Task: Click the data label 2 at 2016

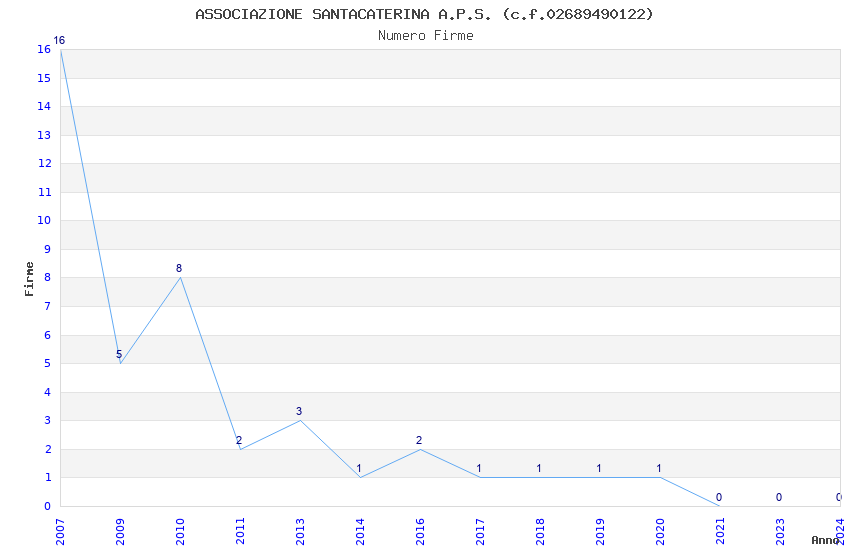Action: pyautogui.click(x=418, y=440)
